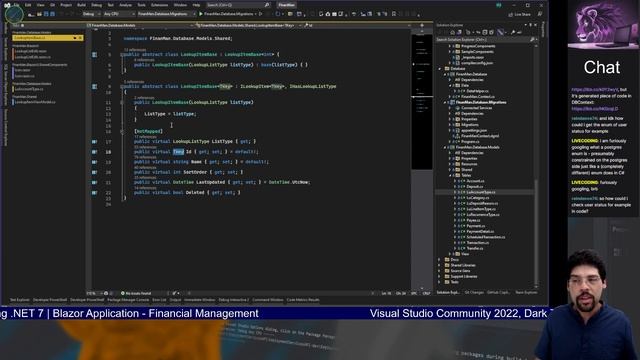640x360 pixels.
Task: Select LuCategory.cs in Solution Explorer
Action: [477, 198]
